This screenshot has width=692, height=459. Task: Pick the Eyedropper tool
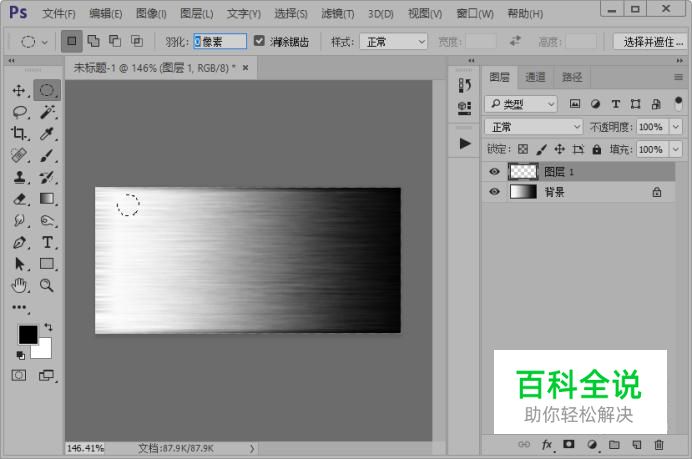47,134
